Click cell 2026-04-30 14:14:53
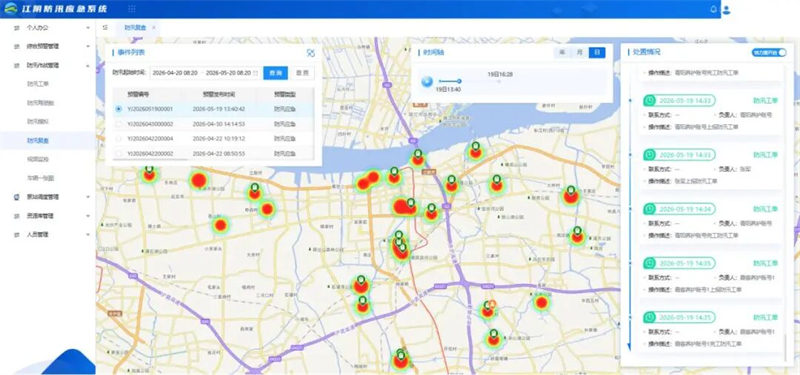Screen dimensions: 800x375 (218, 124)
